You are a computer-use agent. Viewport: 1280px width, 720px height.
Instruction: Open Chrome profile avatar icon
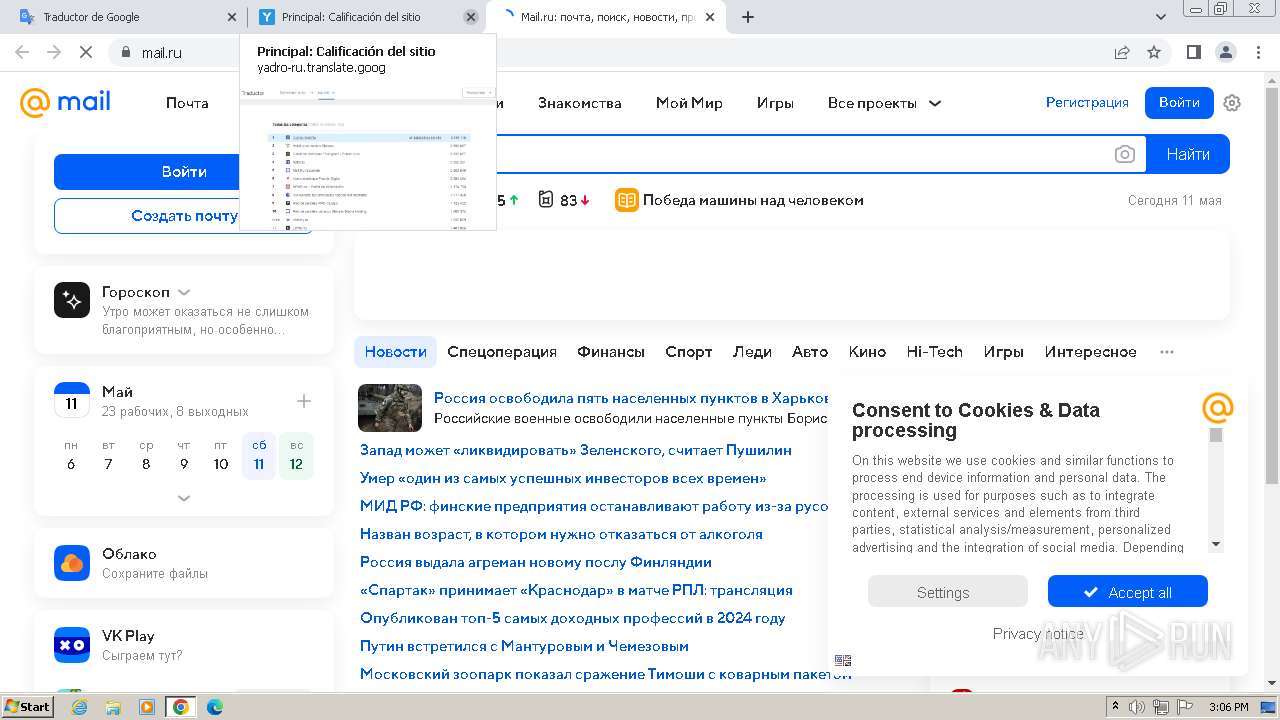[x=1226, y=52]
